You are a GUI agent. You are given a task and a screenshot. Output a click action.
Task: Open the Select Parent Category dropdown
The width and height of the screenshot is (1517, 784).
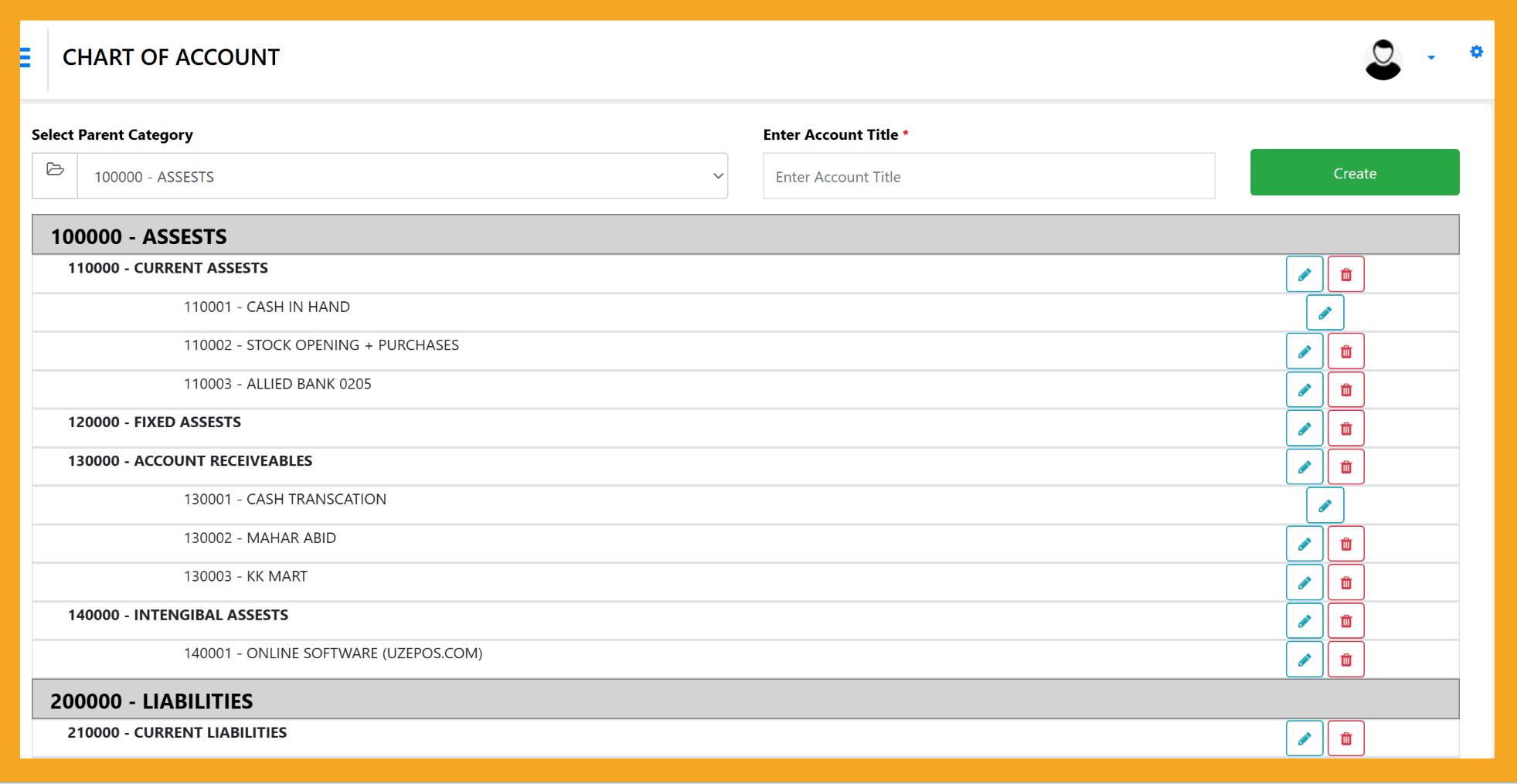point(402,175)
